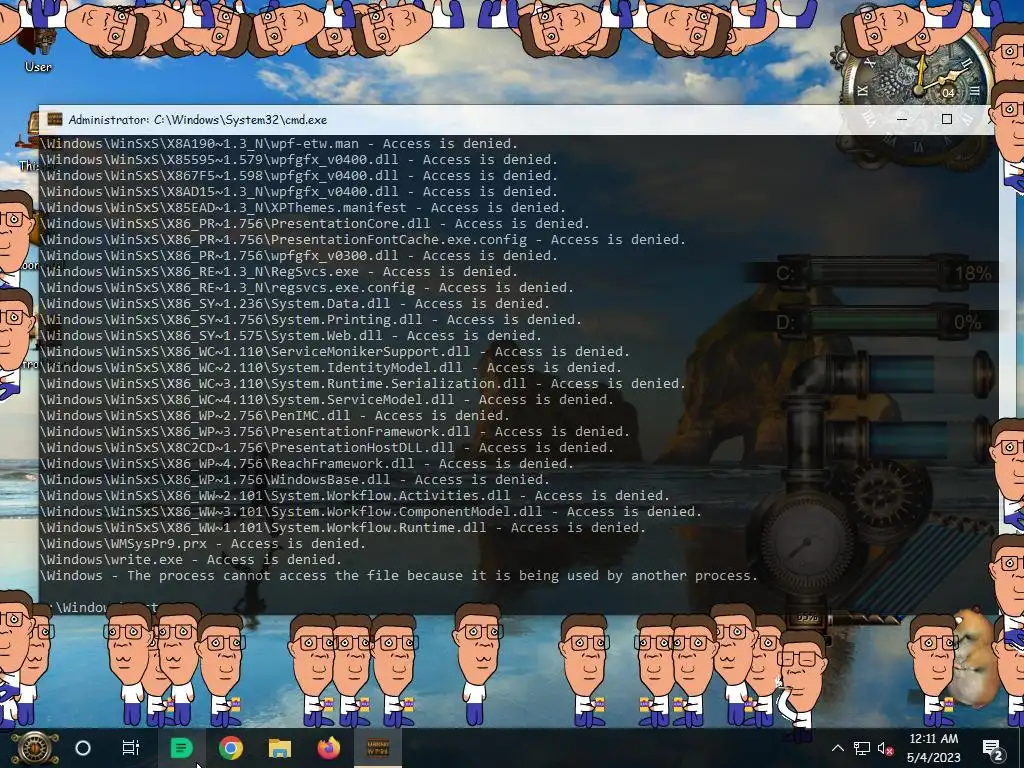Click the System.Runtime.Serialization.dll line
The image size is (1024, 768).
click(x=363, y=384)
